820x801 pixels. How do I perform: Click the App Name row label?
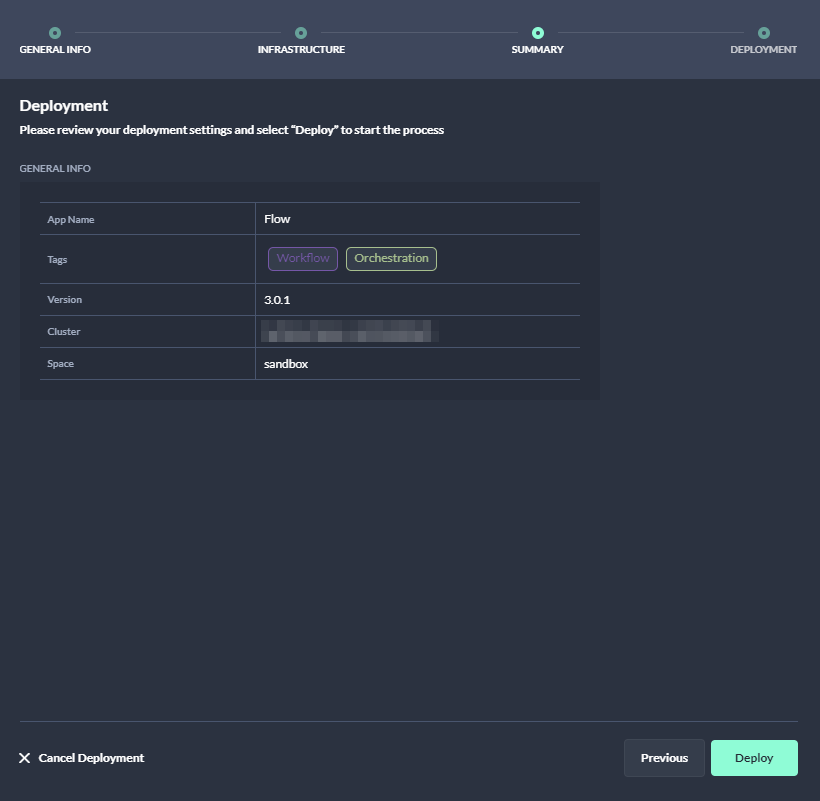pyautogui.click(x=71, y=220)
